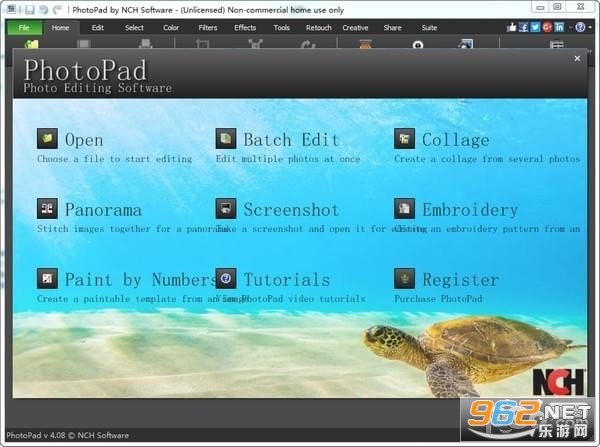This screenshot has width=600, height=447.
Task: Click 'Edit multiple photos at once' text
Action: [288, 159]
